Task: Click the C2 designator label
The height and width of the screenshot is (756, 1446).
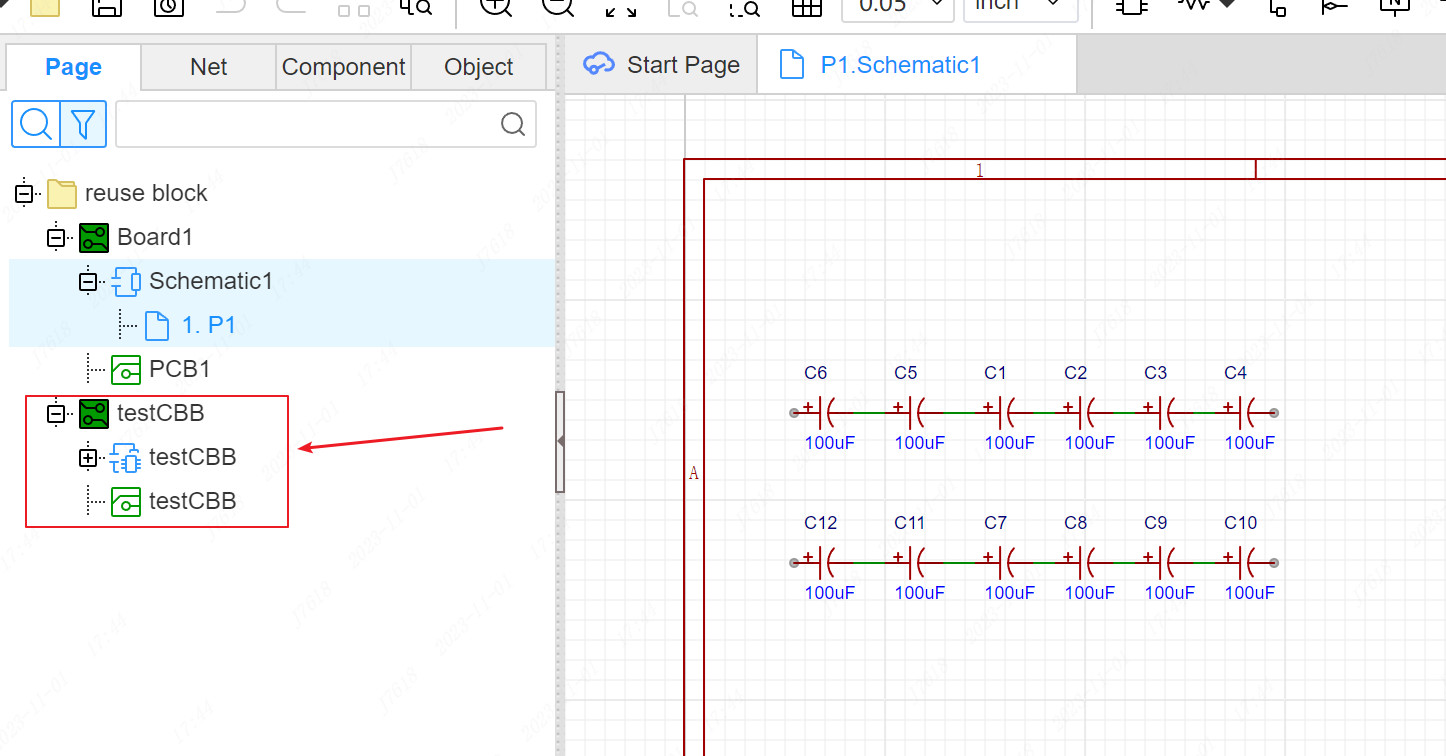Action: pyautogui.click(x=1076, y=373)
